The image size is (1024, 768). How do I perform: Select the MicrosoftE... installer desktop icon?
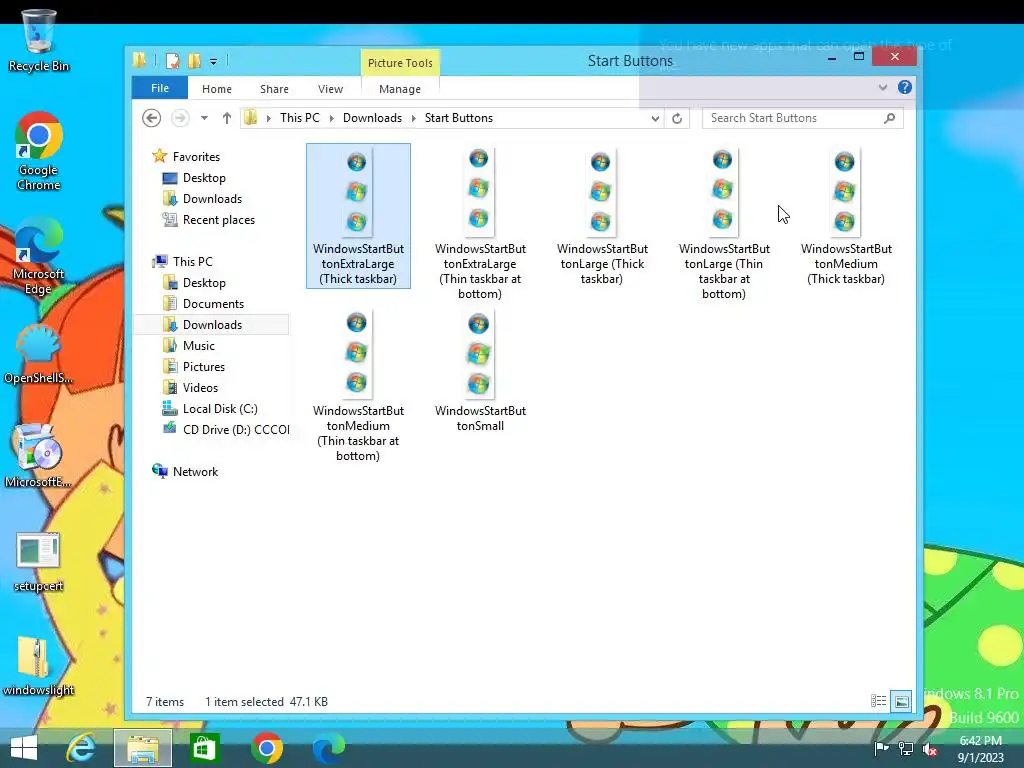tap(39, 456)
